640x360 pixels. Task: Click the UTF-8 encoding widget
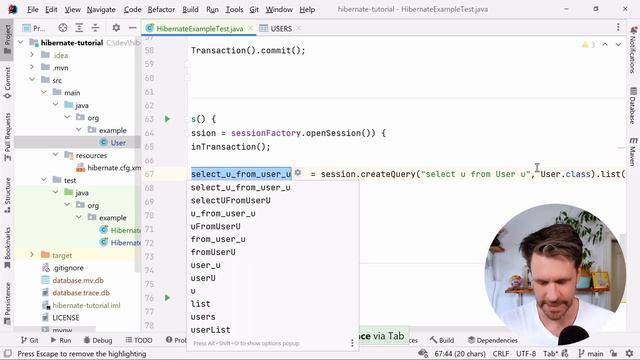[x=526, y=353]
